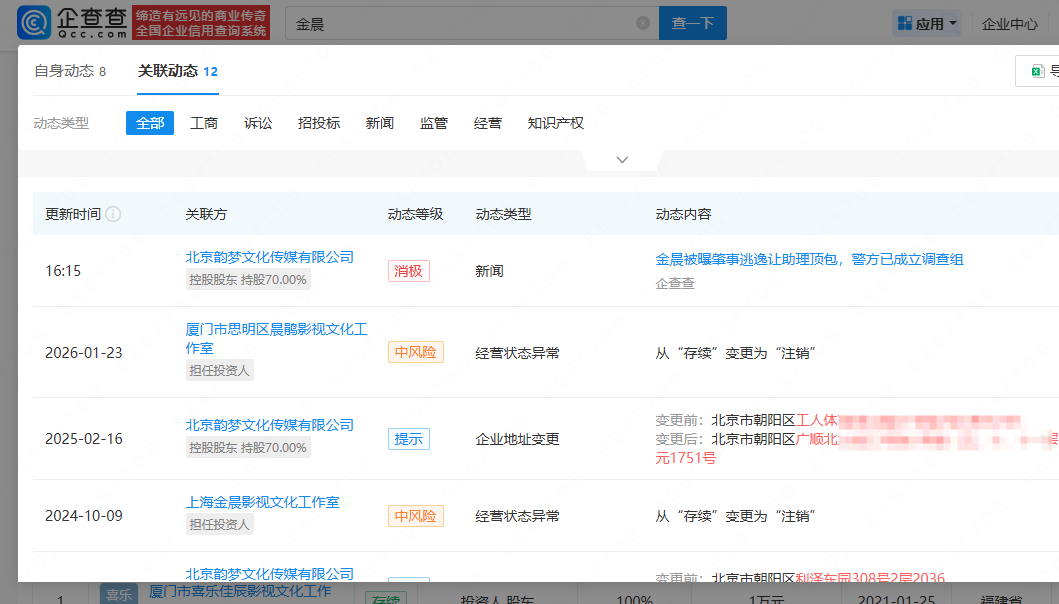Viewport: 1059px width, 604px height.
Task: Clear the search box text
Action: [643, 23]
